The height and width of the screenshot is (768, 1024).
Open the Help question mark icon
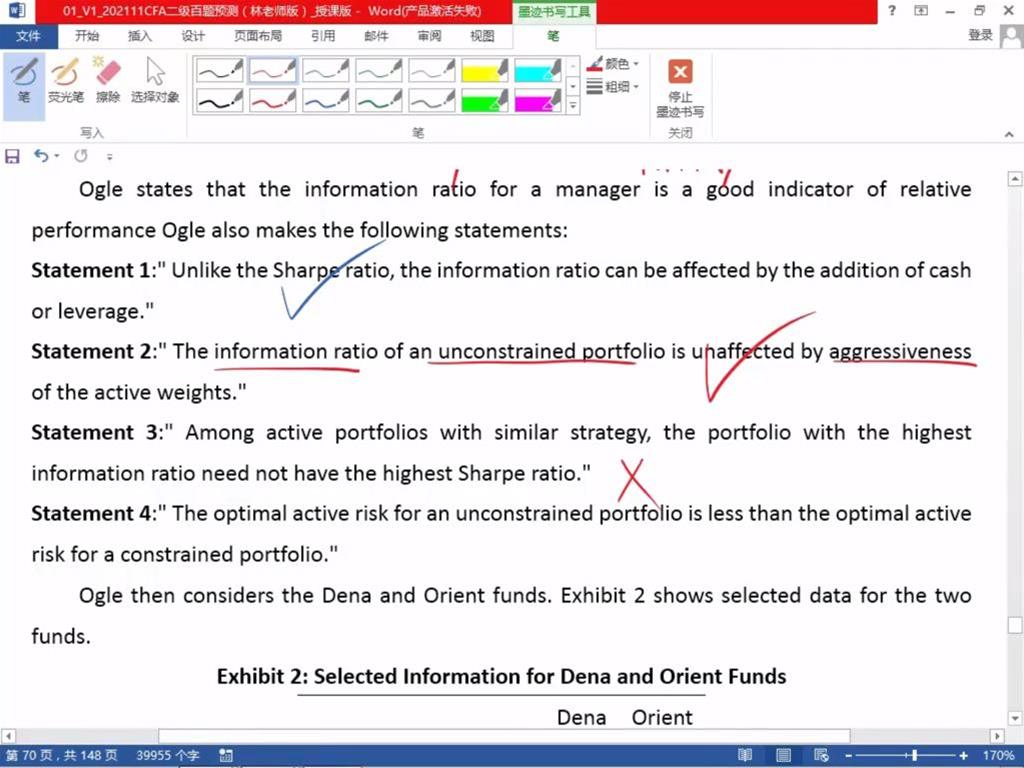[891, 11]
